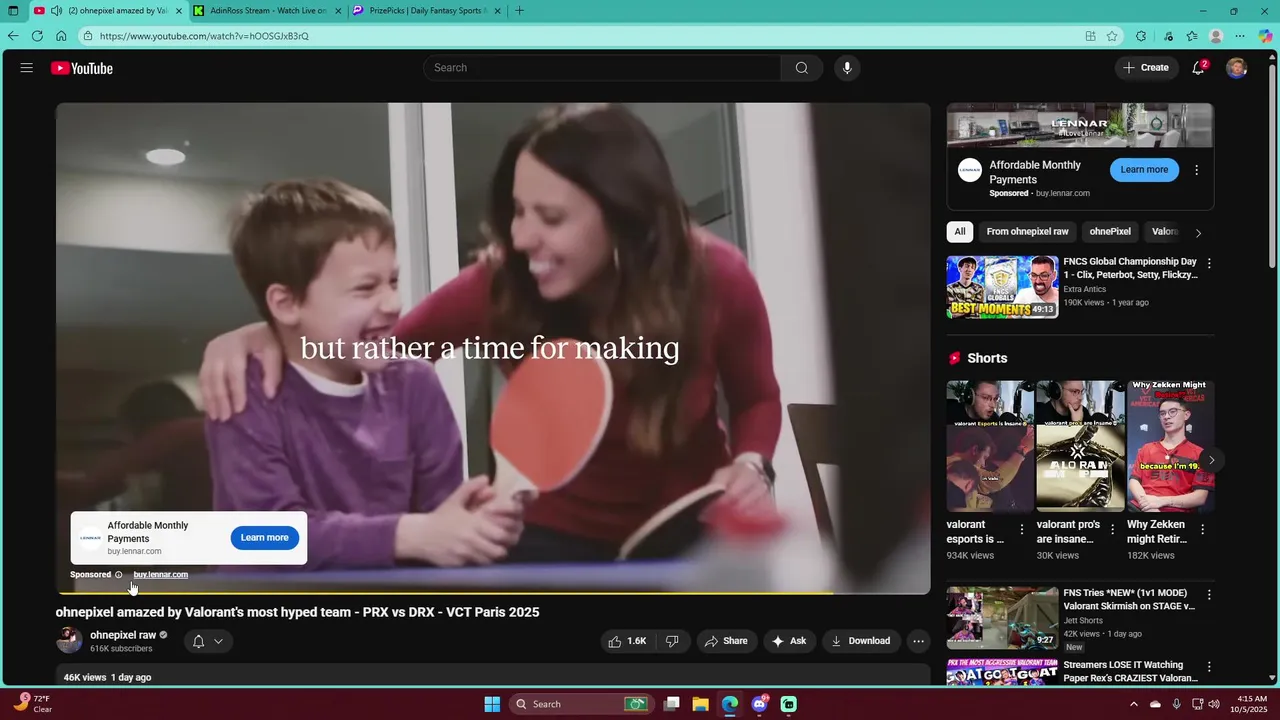Select 'From ohnepixel raw' filter chip
This screenshot has height=720, width=1280.
pos(1027,232)
